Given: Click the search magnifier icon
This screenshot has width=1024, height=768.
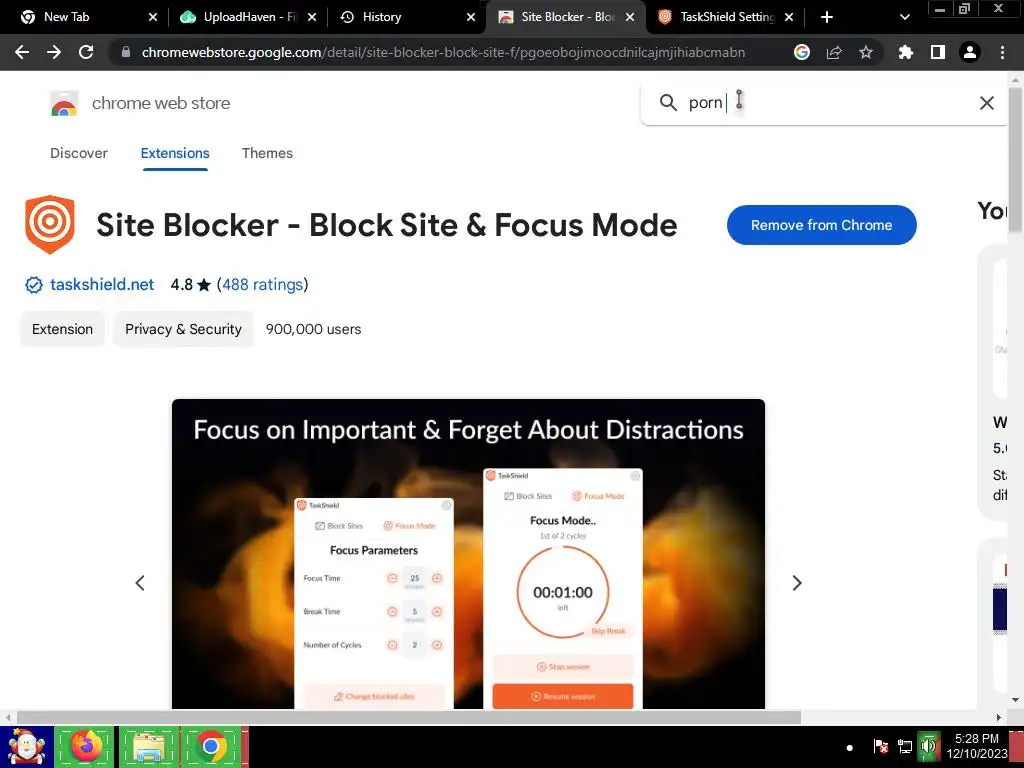Looking at the screenshot, I should 667,103.
